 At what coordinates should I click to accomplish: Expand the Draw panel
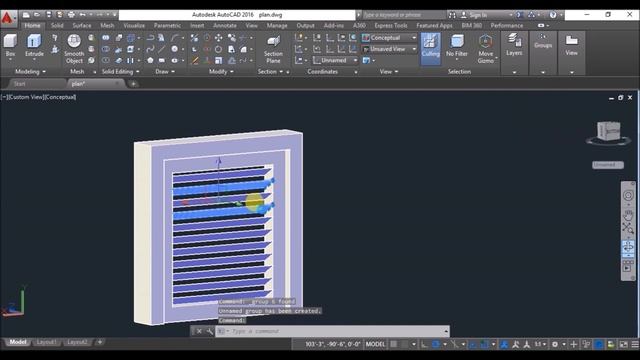click(x=165, y=71)
